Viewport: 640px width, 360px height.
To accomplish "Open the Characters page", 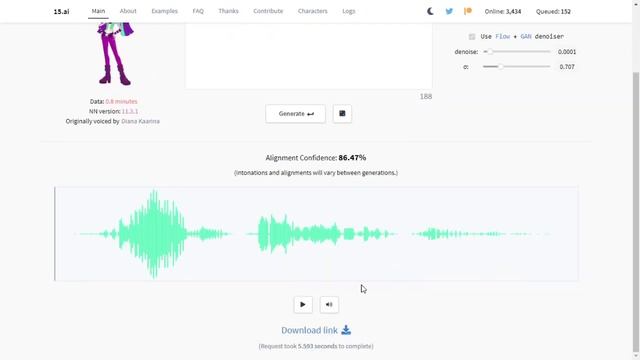I will [x=313, y=11].
